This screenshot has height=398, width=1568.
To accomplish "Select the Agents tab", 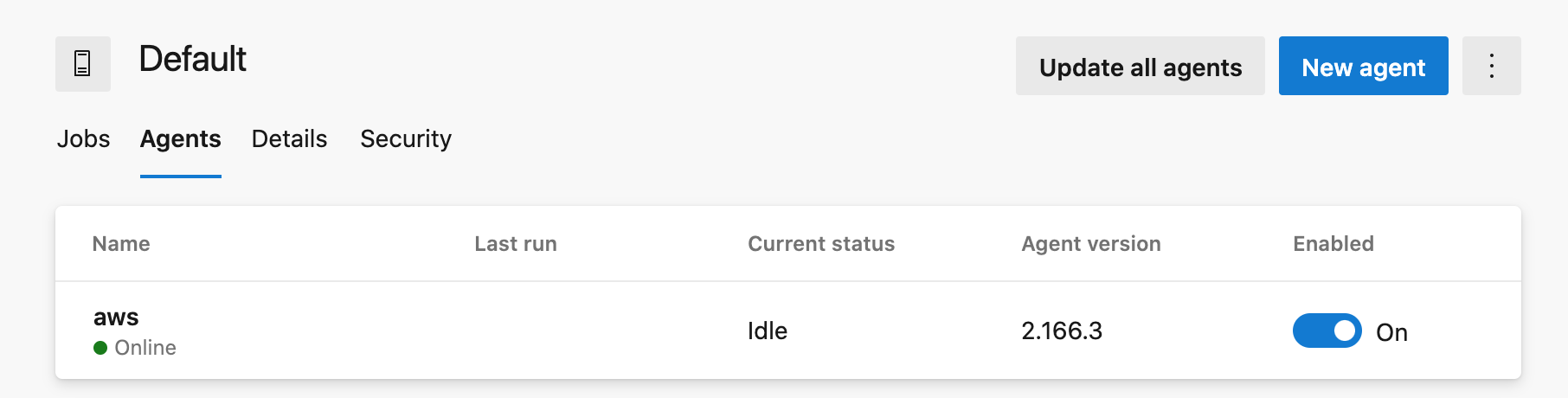I will coord(180,138).
